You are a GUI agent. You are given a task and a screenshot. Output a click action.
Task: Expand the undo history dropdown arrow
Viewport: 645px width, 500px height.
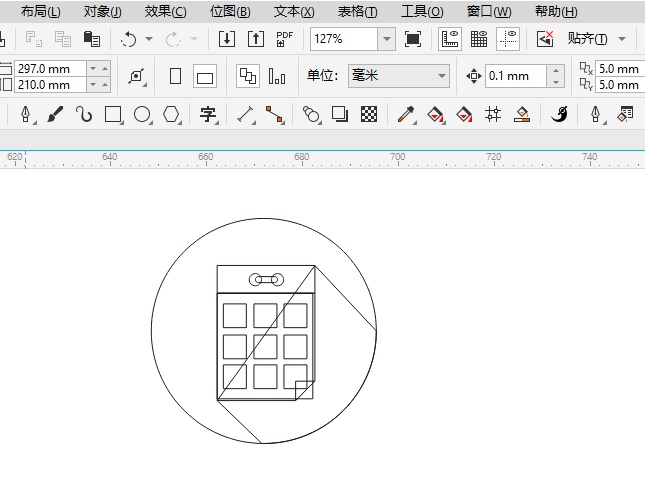(x=149, y=39)
